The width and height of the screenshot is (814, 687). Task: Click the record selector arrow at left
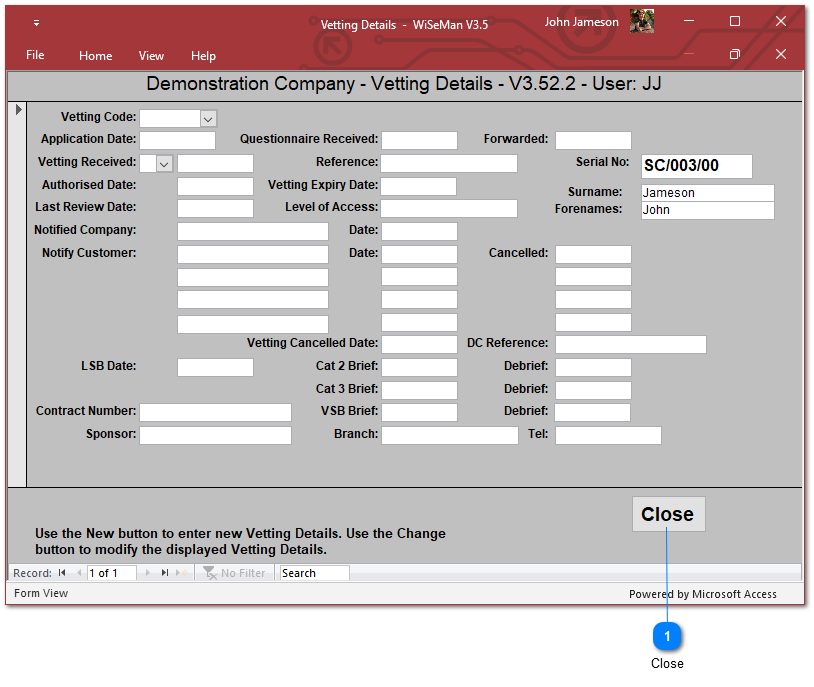click(17, 109)
